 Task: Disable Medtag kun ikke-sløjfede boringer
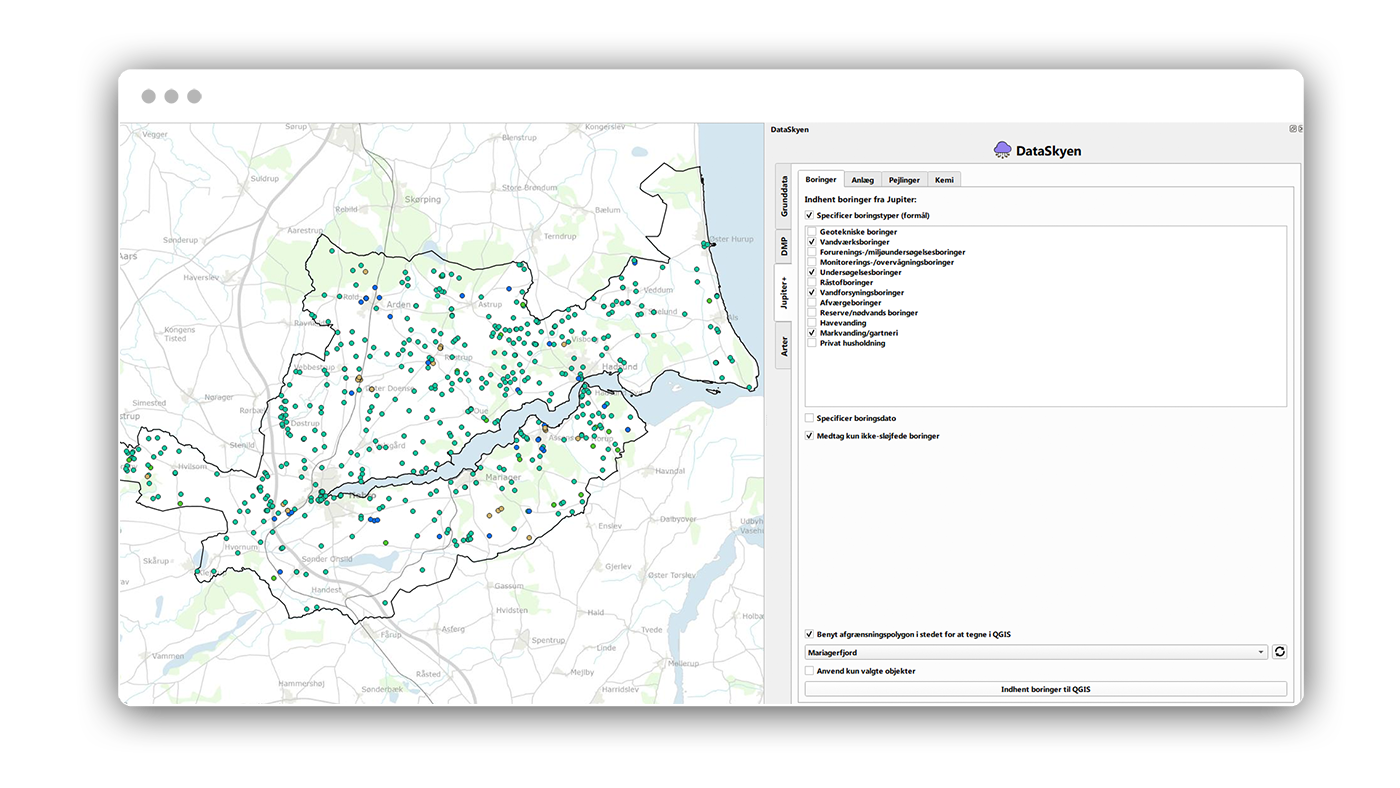coord(809,436)
